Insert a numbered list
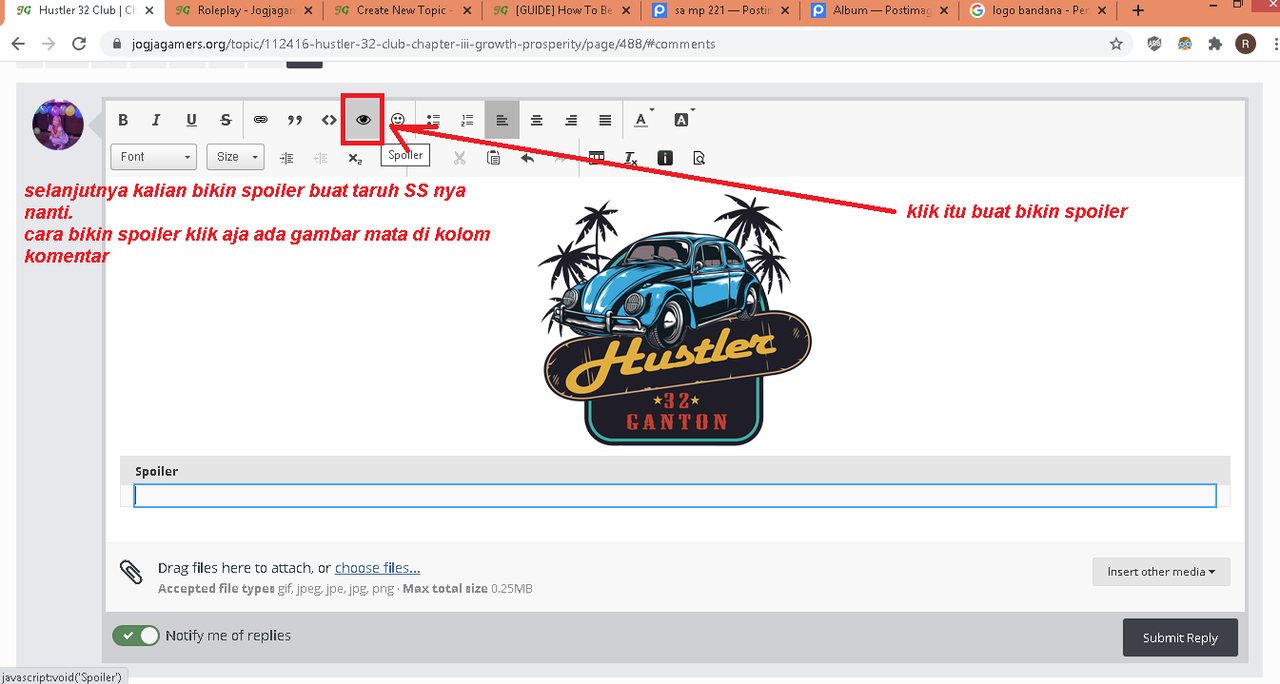The width and height of the screenshot is (1280, 684). [x=467, y=120]
